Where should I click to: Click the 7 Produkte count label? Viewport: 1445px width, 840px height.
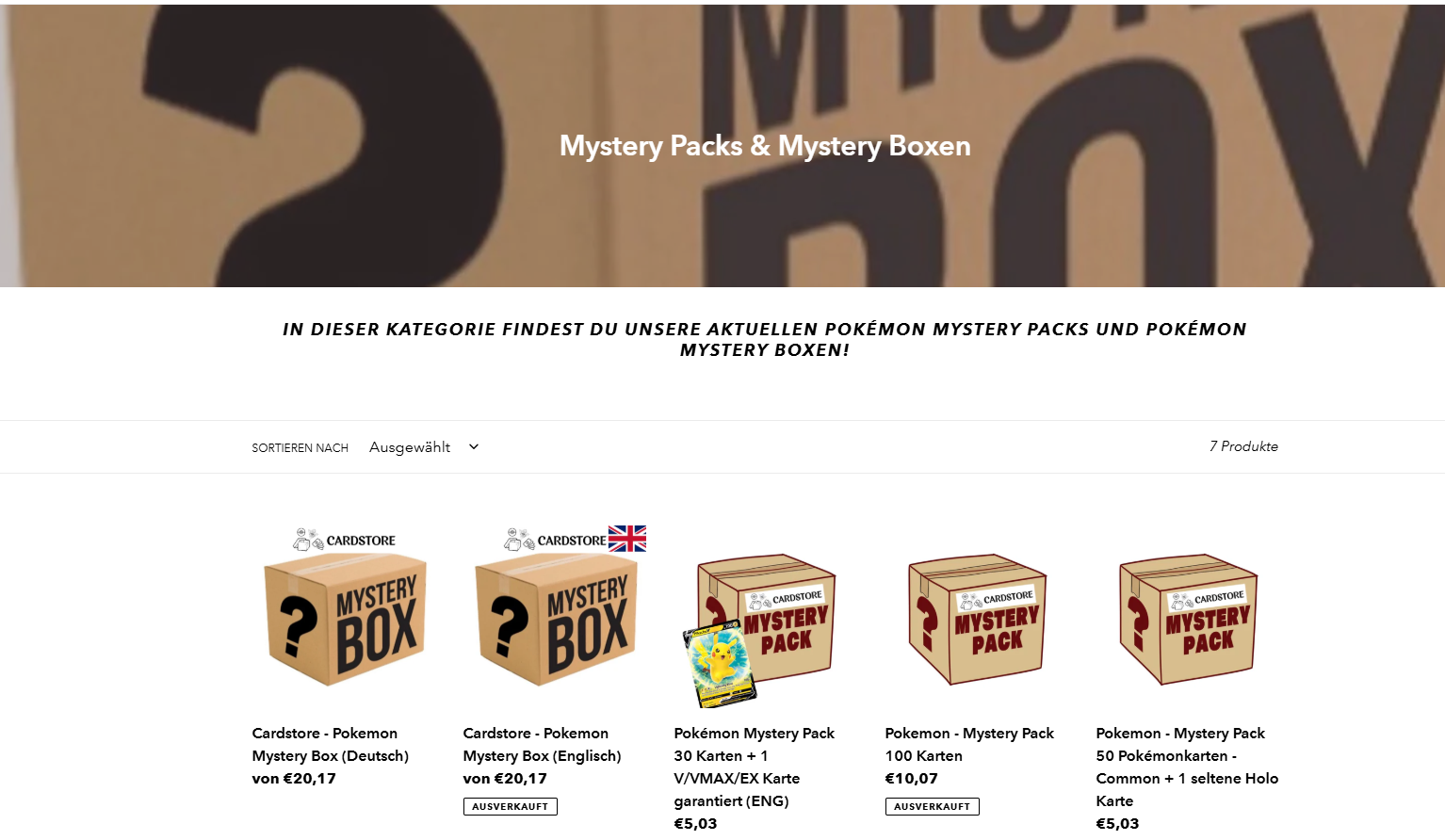click(1243, 446)
